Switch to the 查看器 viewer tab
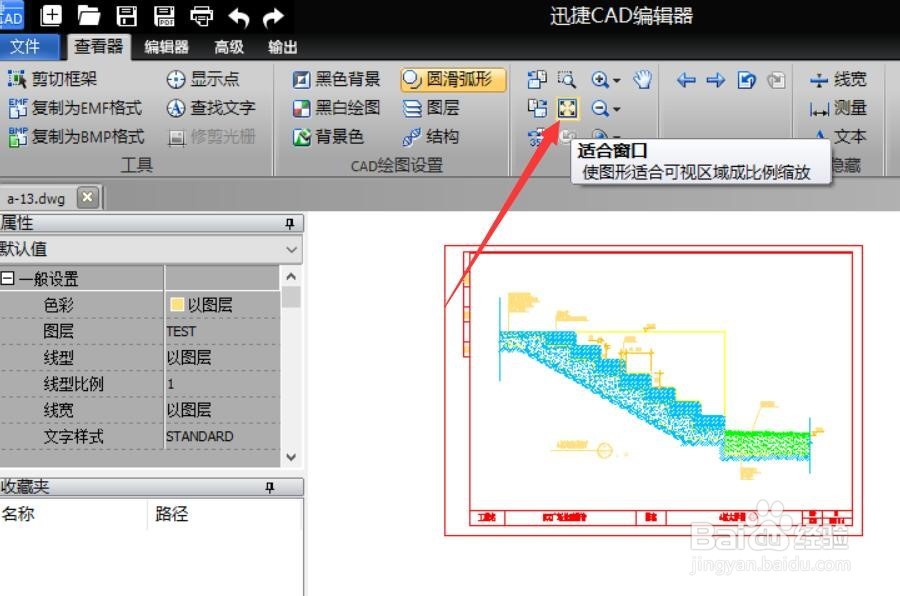 tap(99, 47)
